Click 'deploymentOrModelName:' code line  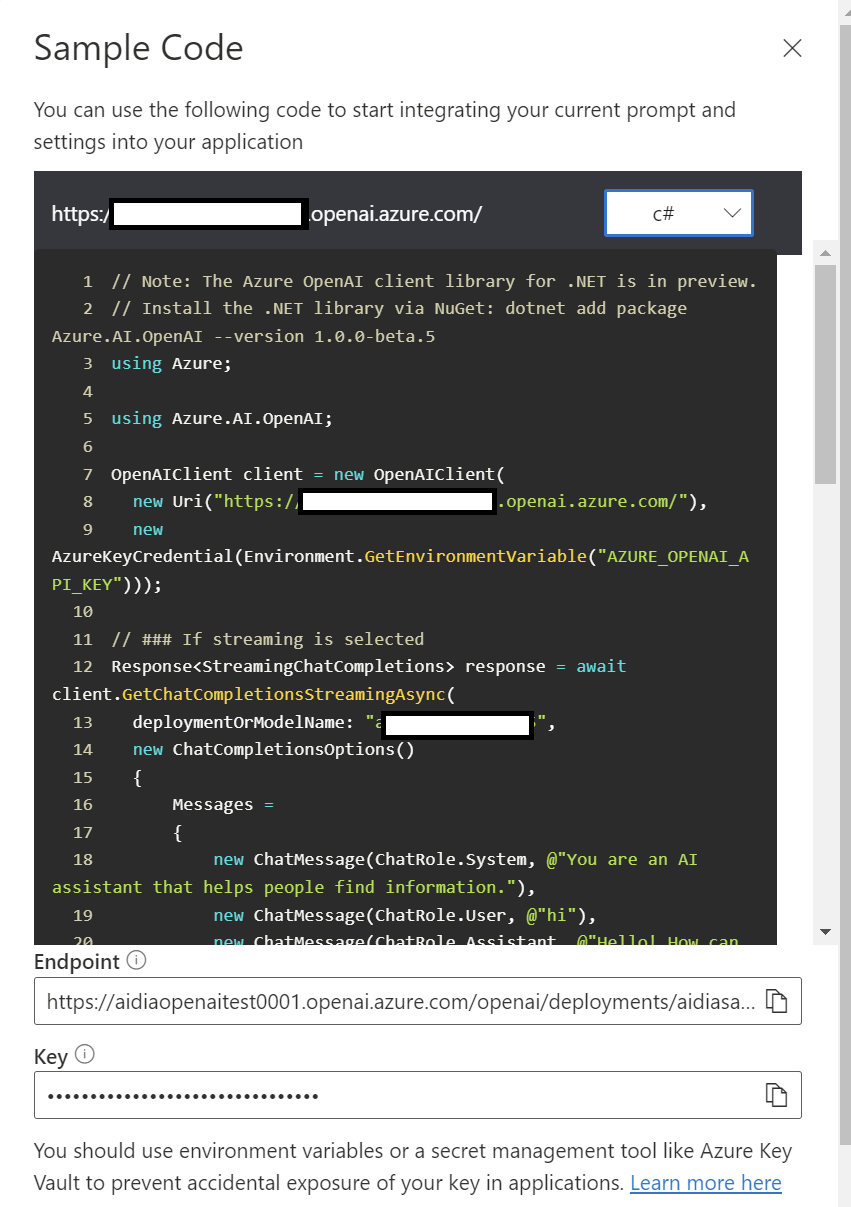(x=343, y=724)
